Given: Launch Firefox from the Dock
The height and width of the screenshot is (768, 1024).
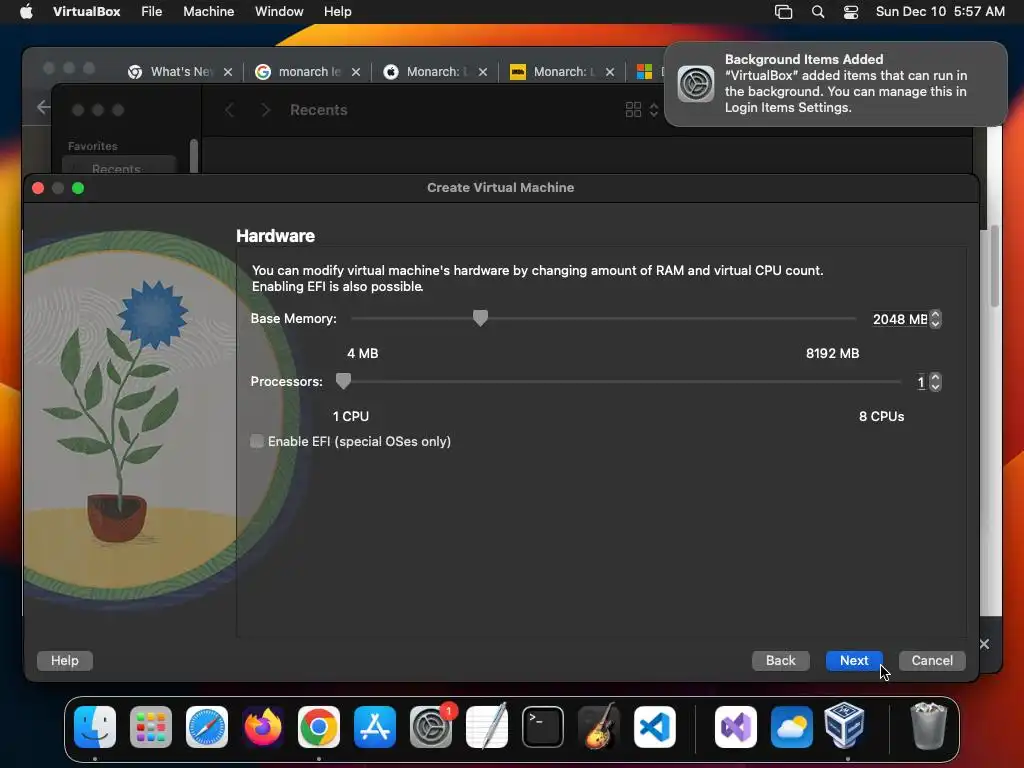Looking at the screenshot, I should click(263, 726).
